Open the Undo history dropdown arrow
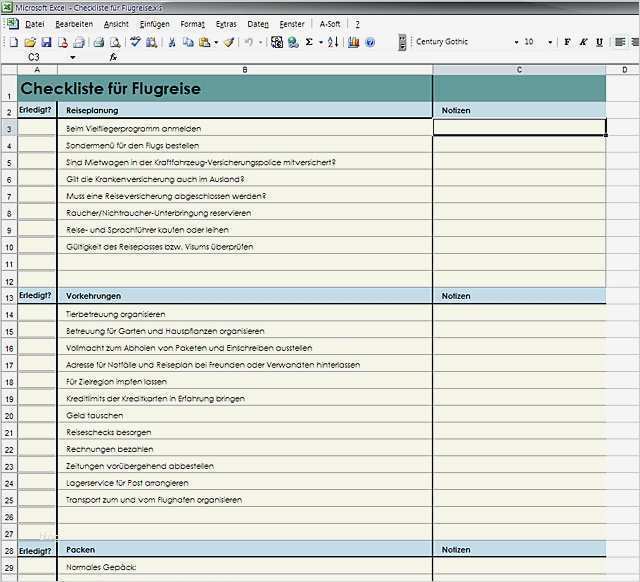The width and height of the screenshot is (640, 582). point(260,42)
